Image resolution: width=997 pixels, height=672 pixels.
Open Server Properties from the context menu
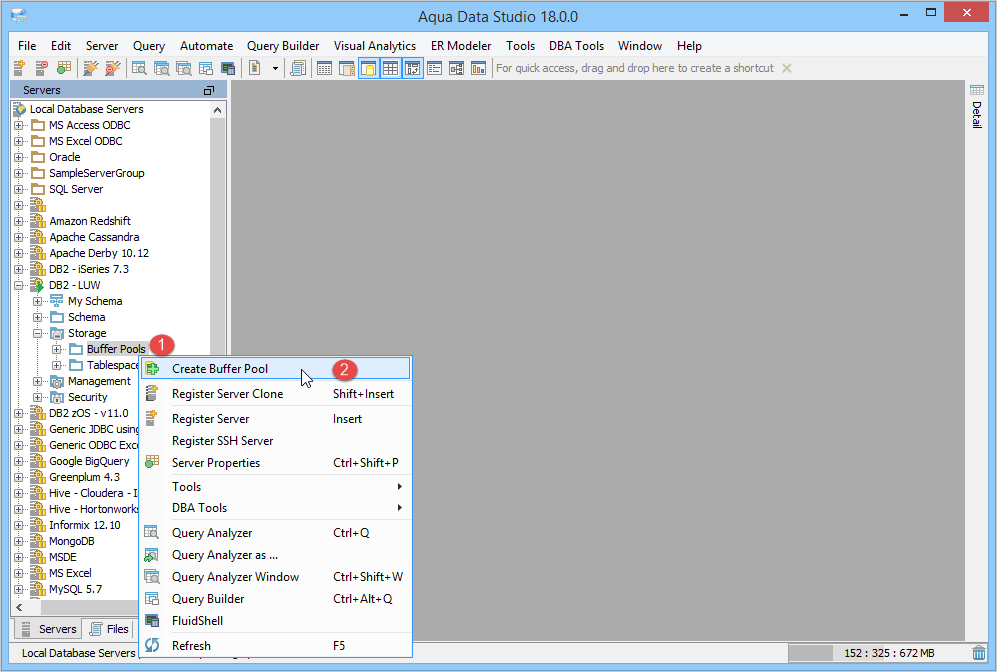(x=276, y=463)
